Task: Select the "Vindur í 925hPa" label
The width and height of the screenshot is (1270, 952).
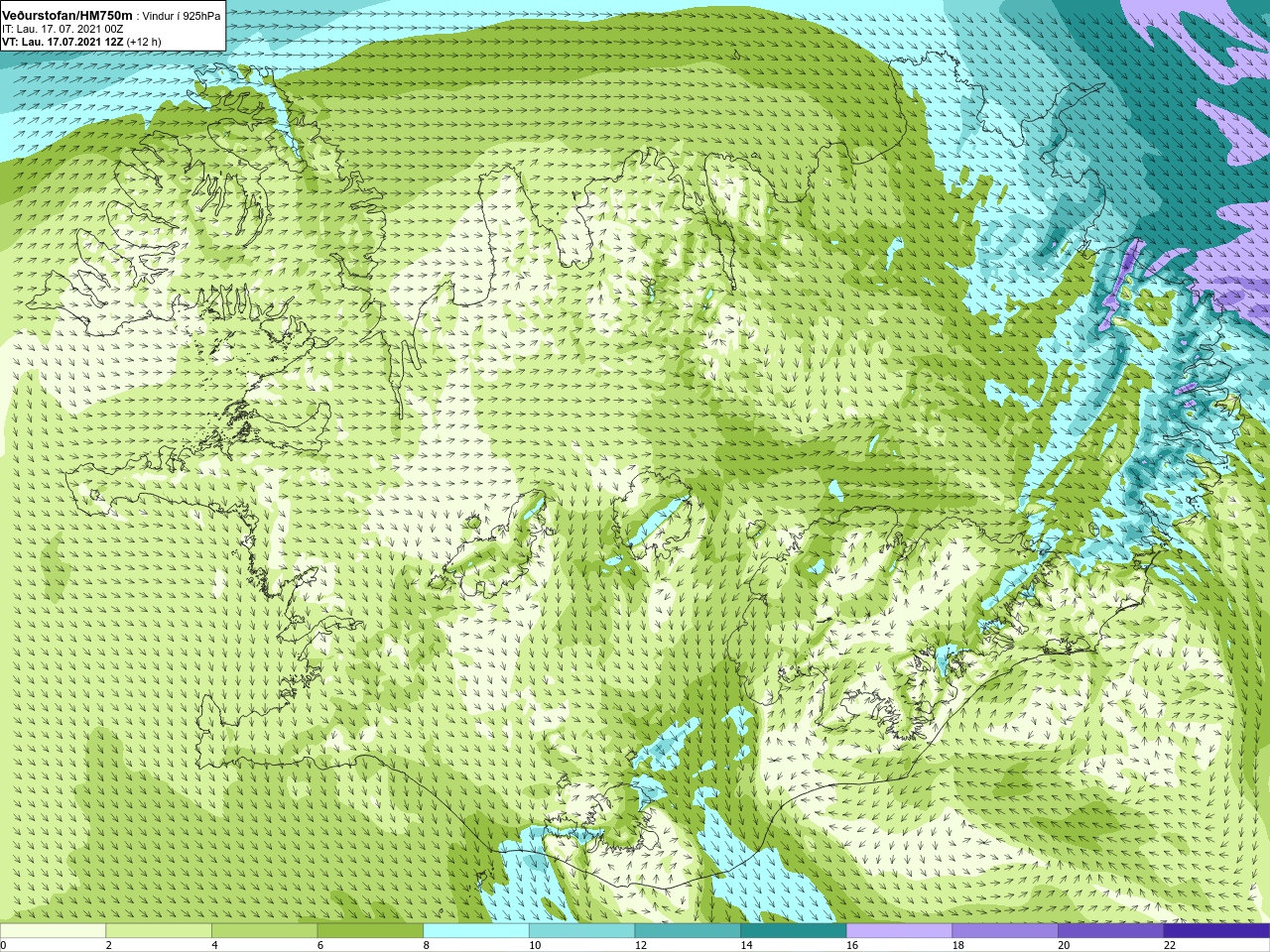Action: pos(182,16)
